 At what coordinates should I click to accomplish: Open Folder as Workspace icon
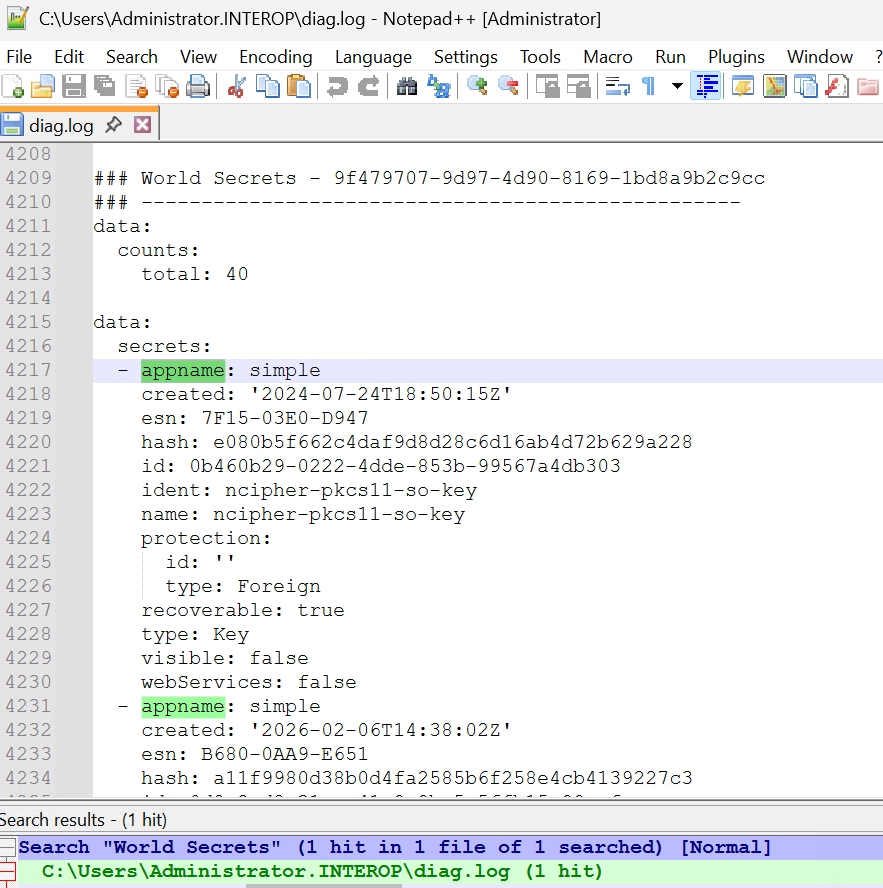868,87
